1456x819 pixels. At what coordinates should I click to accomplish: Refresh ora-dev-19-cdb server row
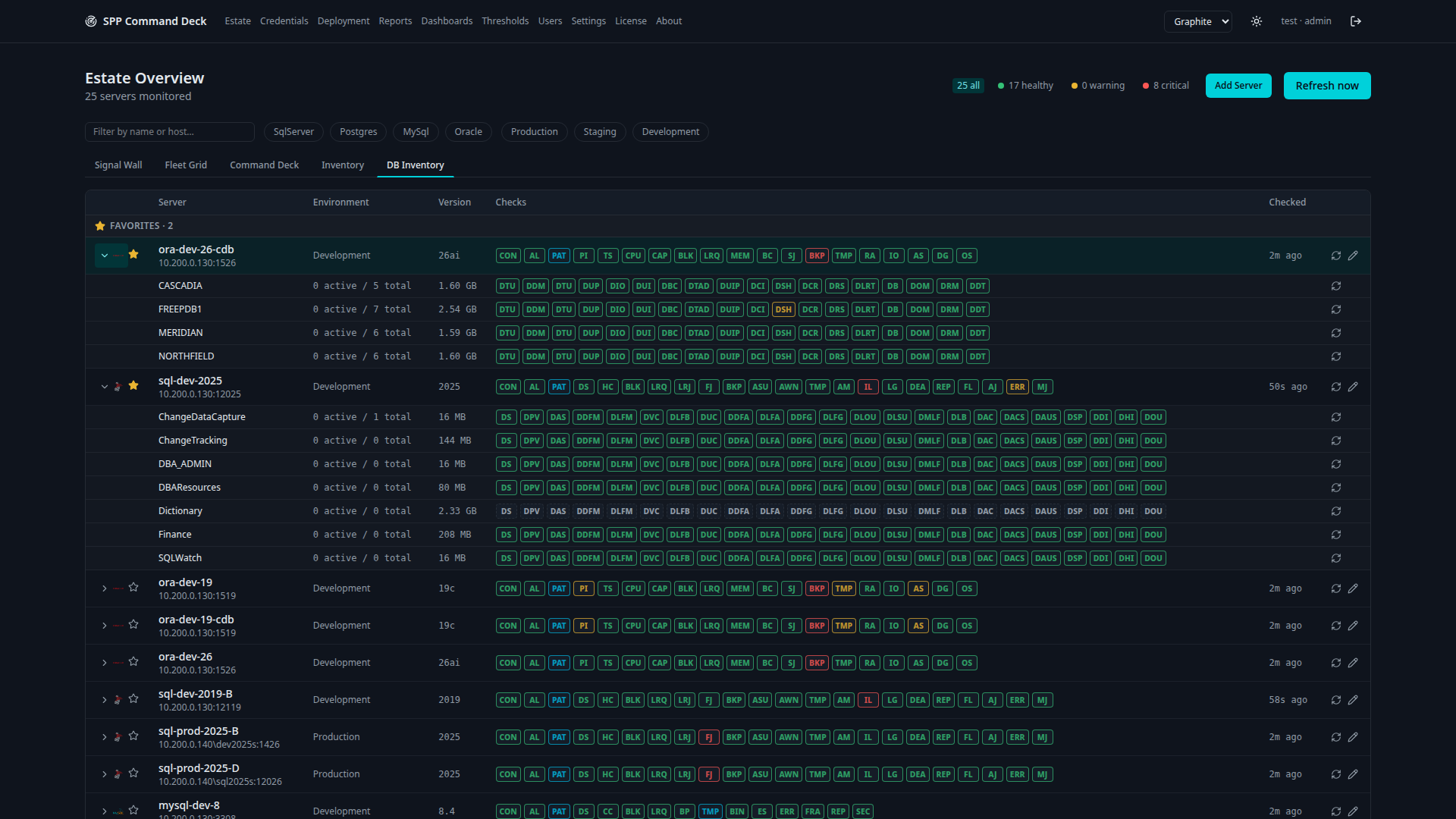(1336, 626)
